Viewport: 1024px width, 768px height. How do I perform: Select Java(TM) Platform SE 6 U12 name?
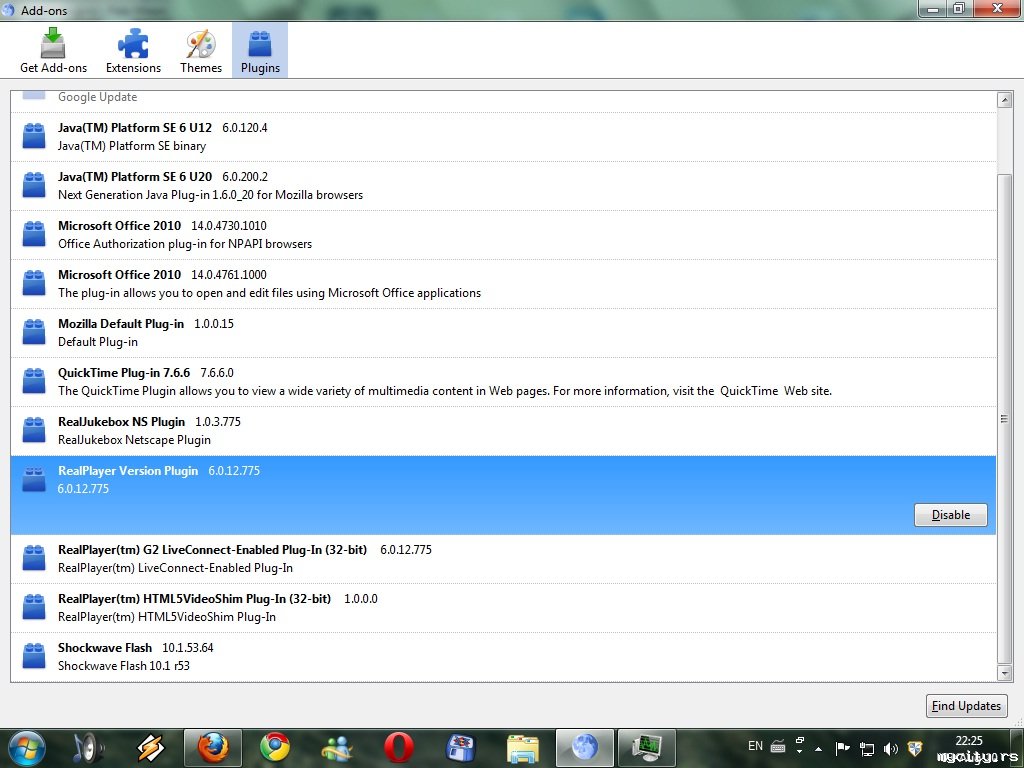(135, 127)
